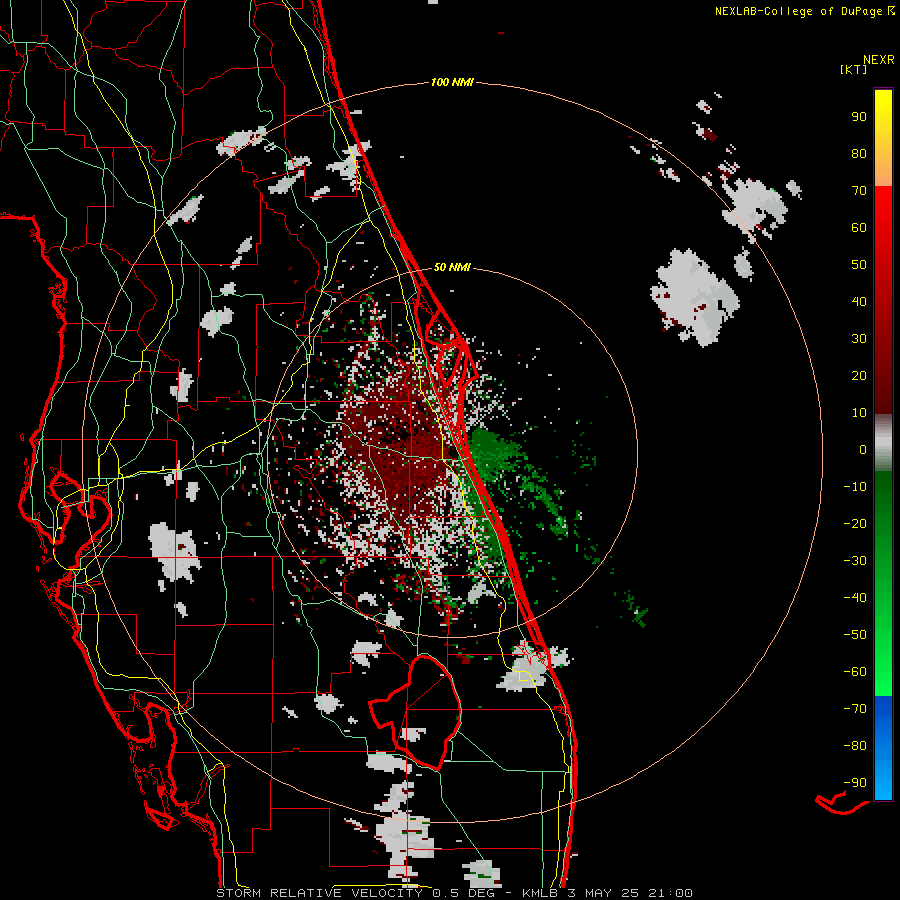Click the -70 scale value

click(x=855, y=709)
